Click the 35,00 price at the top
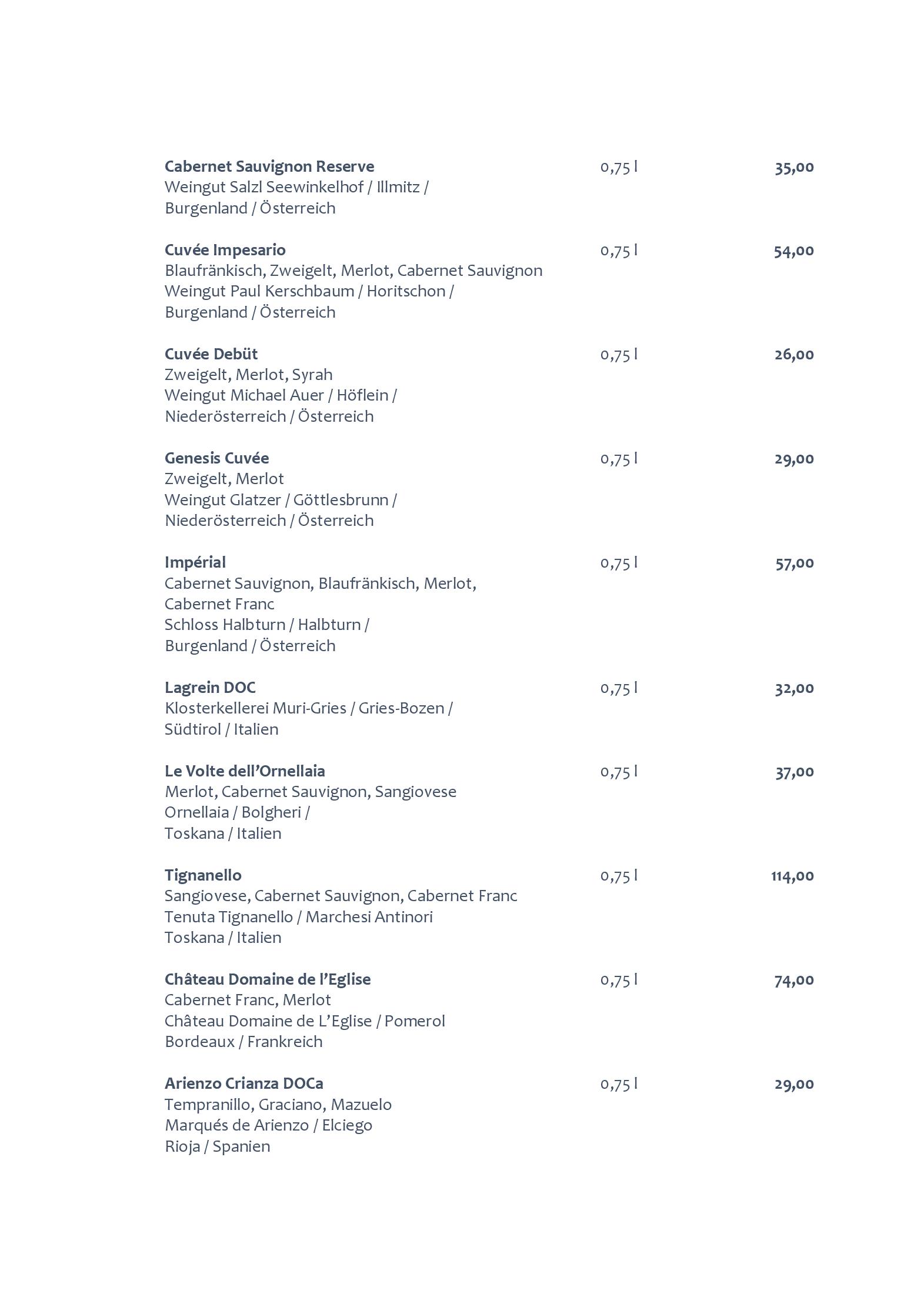Screen dimensions: 924x1307 tap(795, 167)
